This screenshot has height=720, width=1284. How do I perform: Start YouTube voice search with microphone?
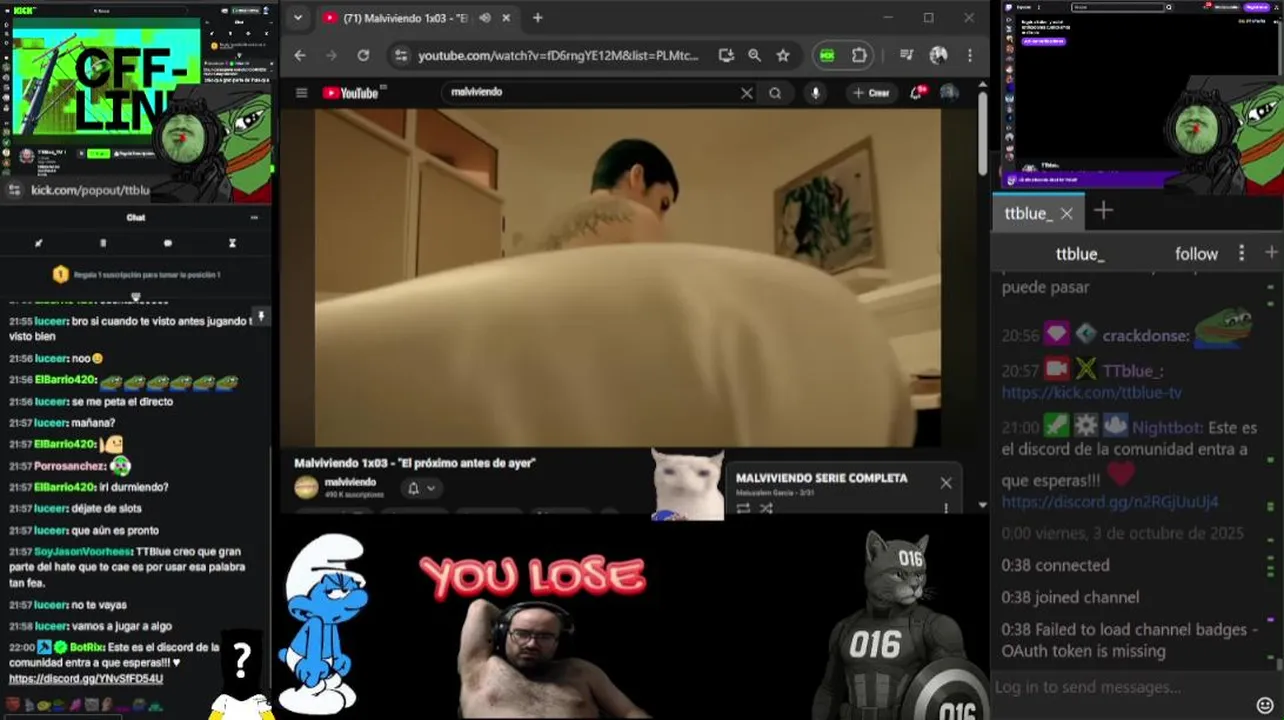(x=816, y=93)
